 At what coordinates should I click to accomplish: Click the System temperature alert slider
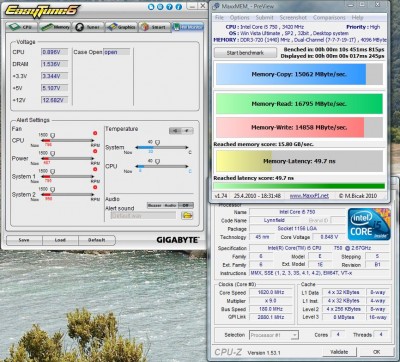point(162,147)
